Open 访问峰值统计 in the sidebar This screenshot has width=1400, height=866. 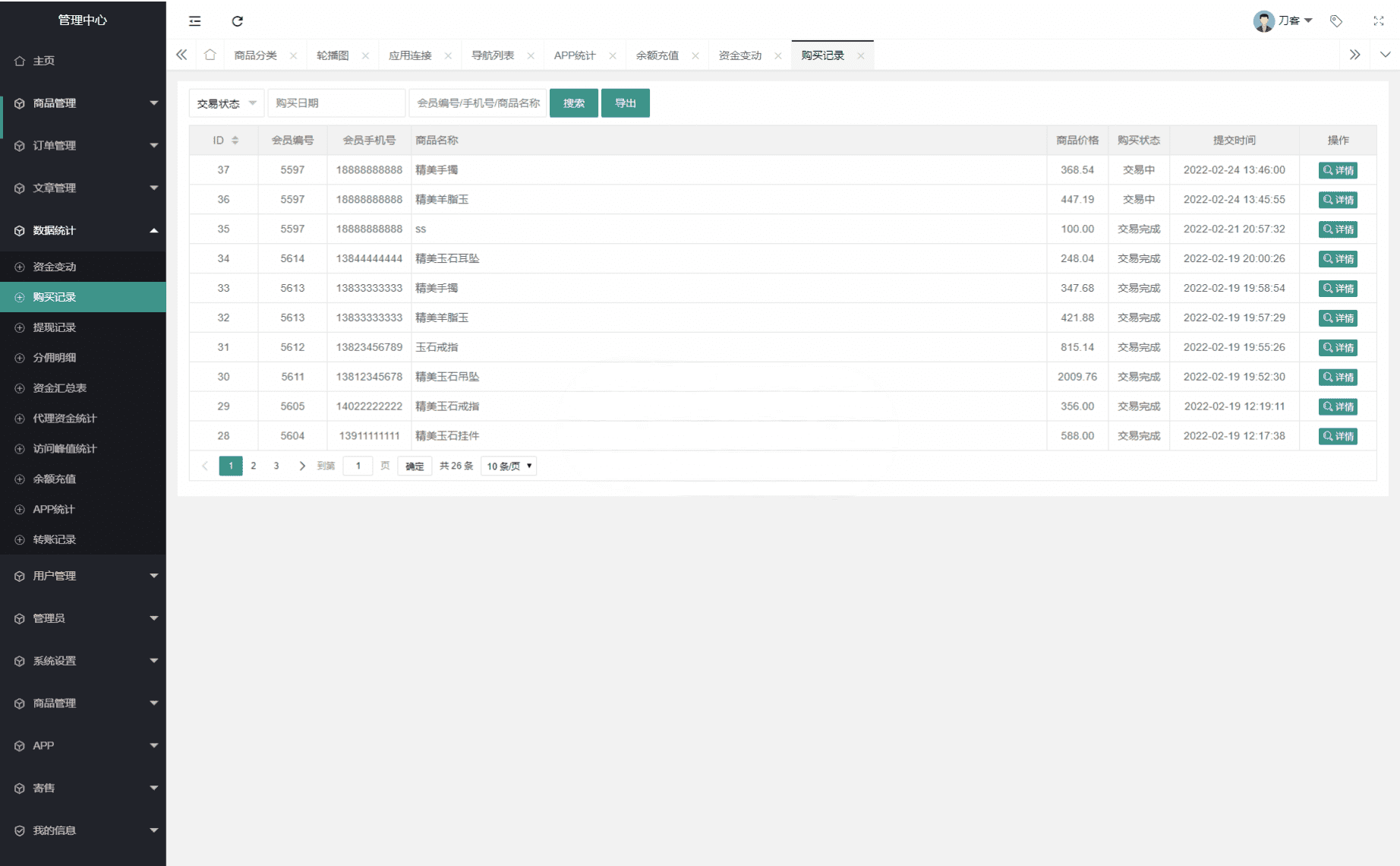click(x=83, y=449)
